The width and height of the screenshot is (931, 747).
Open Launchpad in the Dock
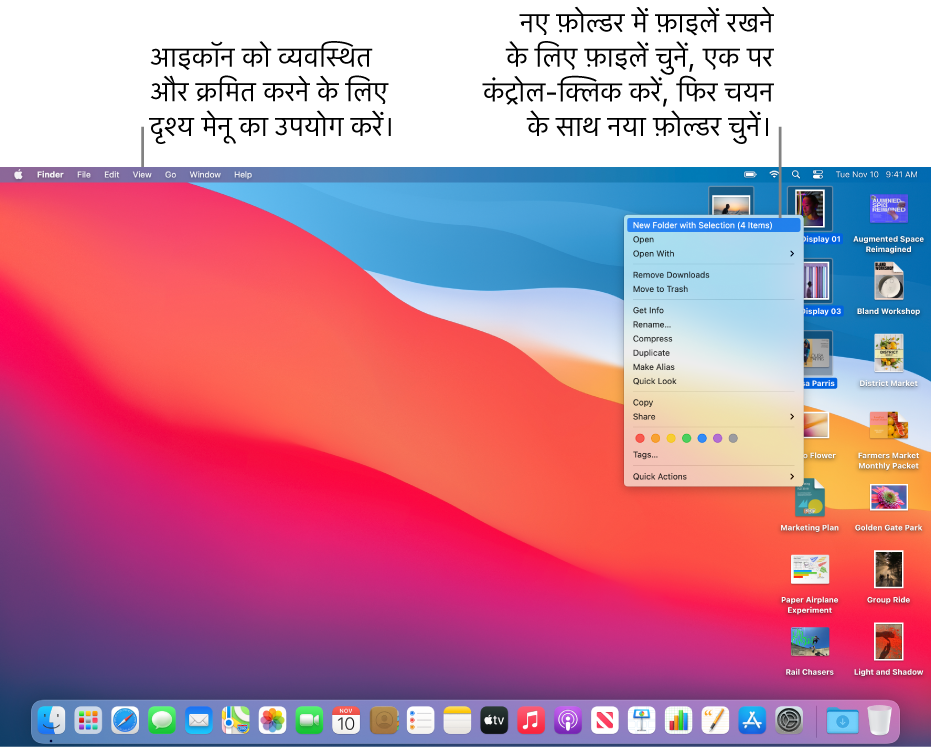[x=88, y=721]
